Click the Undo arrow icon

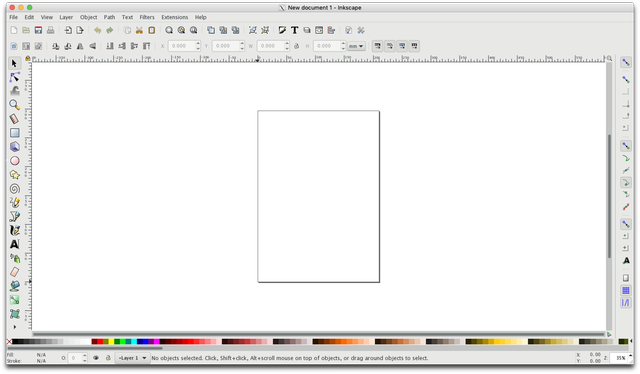tap(98, 30)
